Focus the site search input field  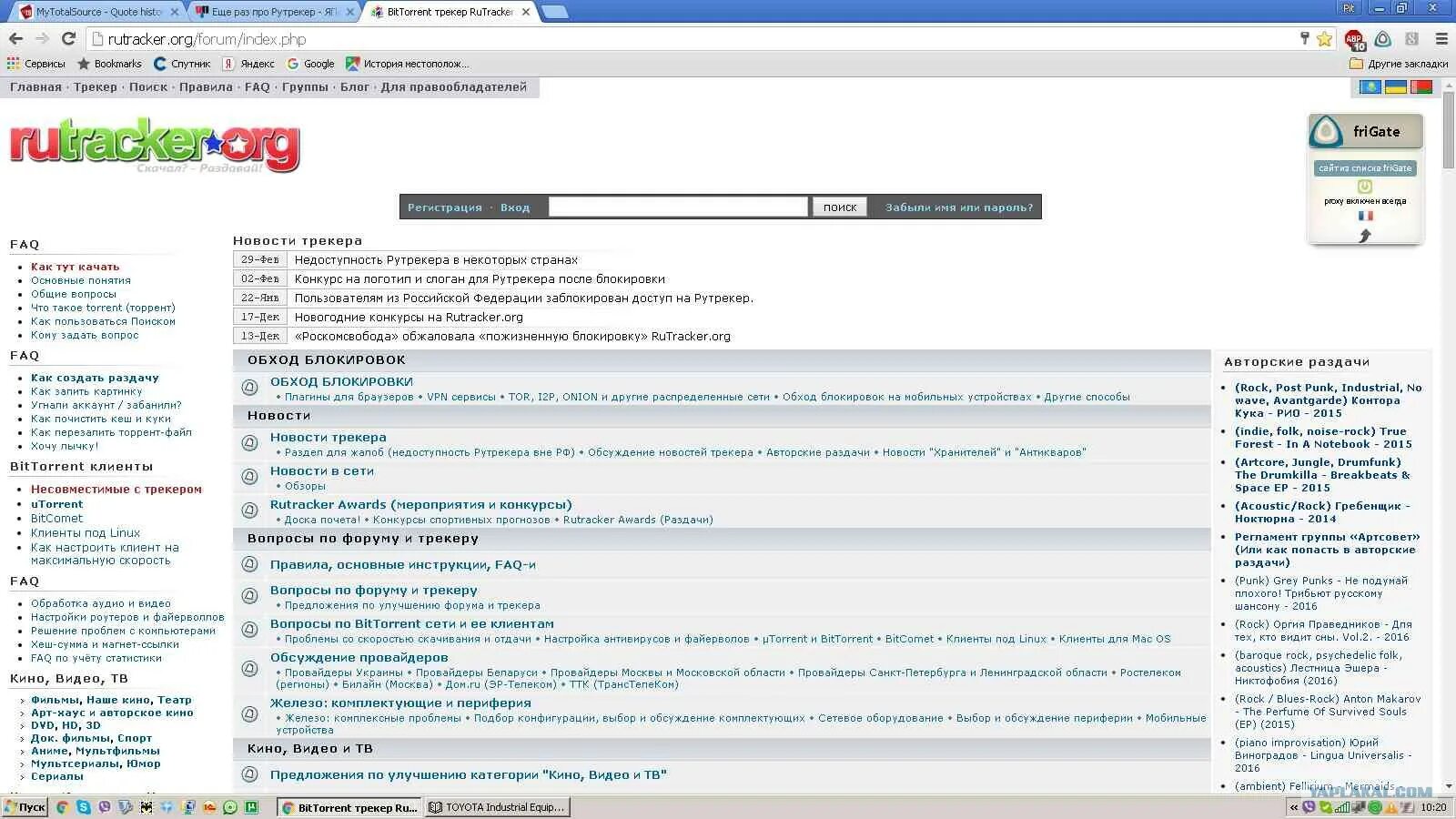[678, 207]
